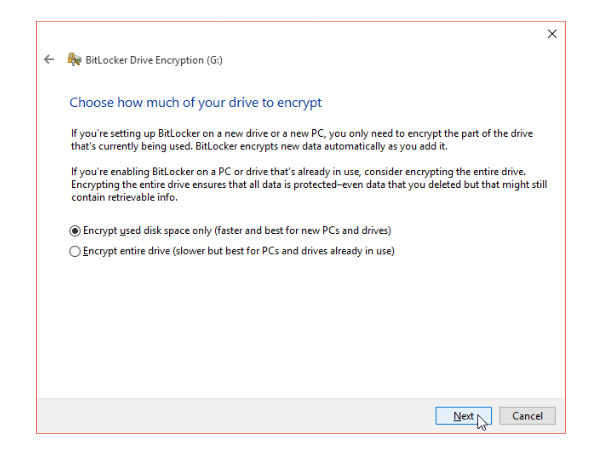Click the back arrow icon
Viewport: 600px width, 450px height.
(49, 60)
